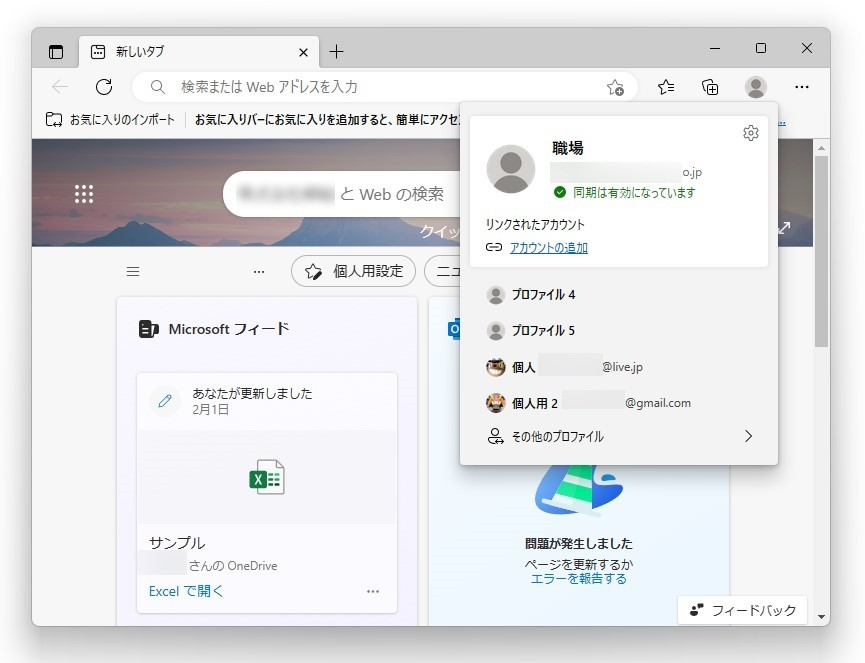Open the Edge settings (...) menu

click(801, 87)
